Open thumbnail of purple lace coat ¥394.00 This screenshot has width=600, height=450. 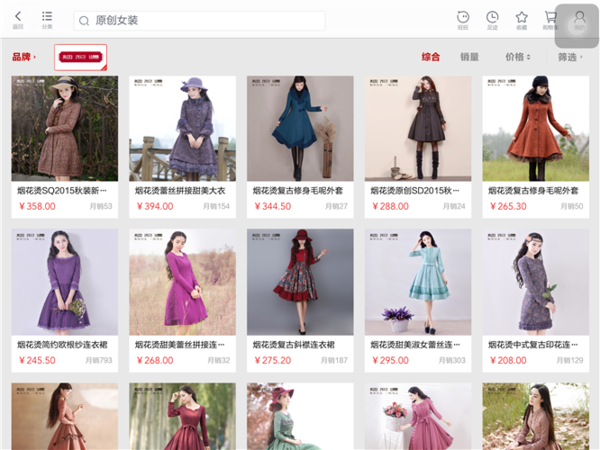coord(183,128)
